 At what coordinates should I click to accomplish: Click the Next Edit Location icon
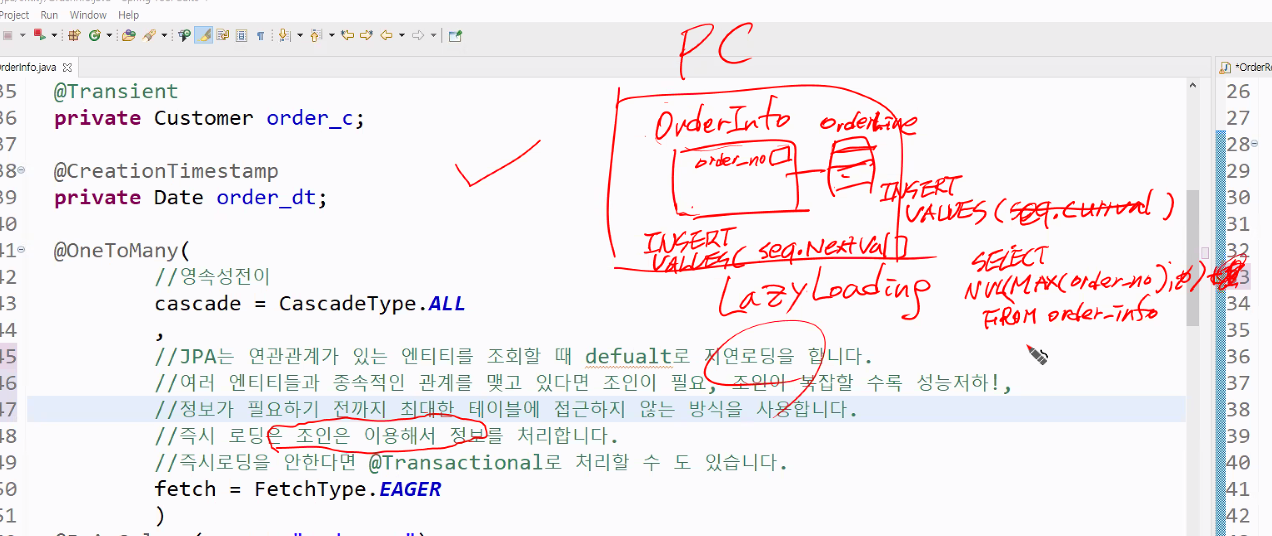pos(366,35)
